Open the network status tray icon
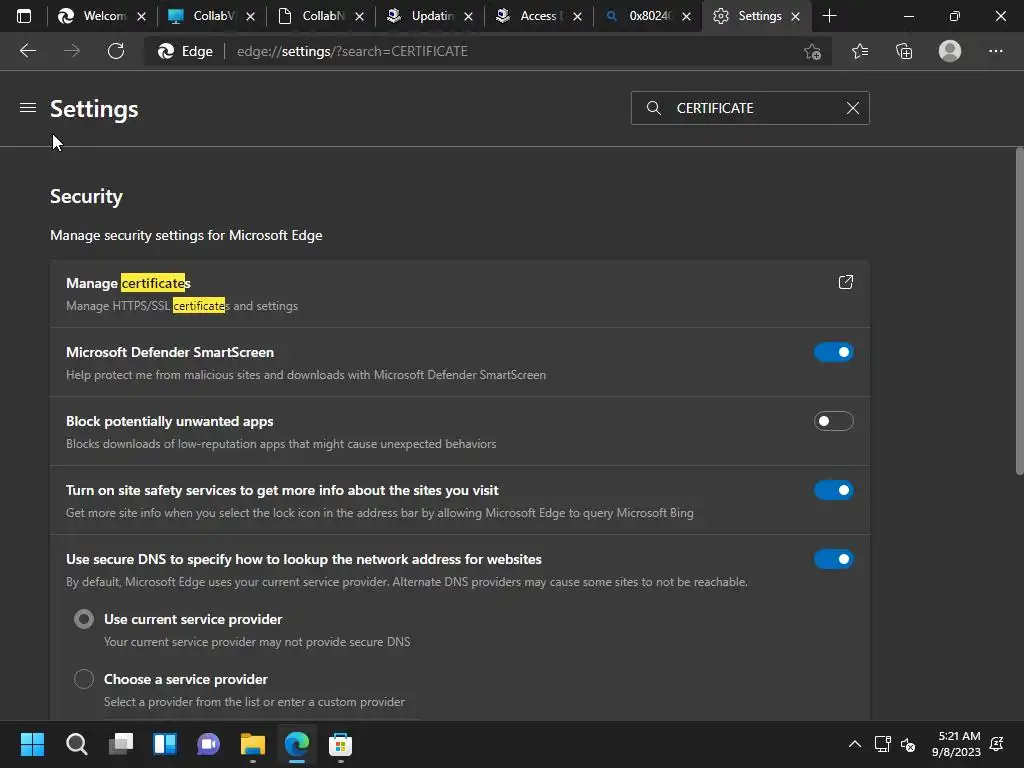This screenshot has height=768, width=1024. [882, 744]
